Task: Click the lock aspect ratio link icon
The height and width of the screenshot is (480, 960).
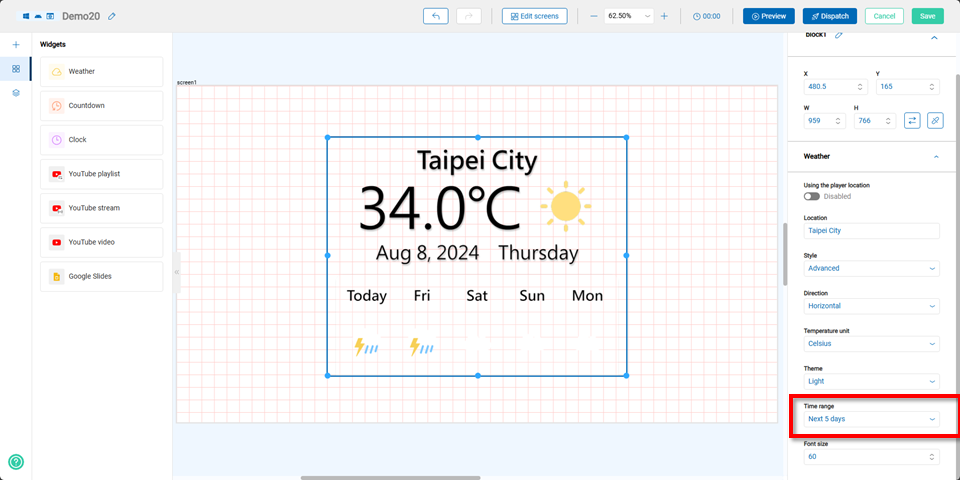Action: click(x=935, y=120)
